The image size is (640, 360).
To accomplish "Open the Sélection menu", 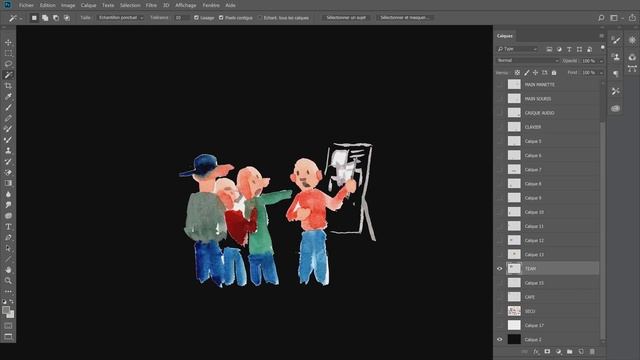I will point(130,5).
